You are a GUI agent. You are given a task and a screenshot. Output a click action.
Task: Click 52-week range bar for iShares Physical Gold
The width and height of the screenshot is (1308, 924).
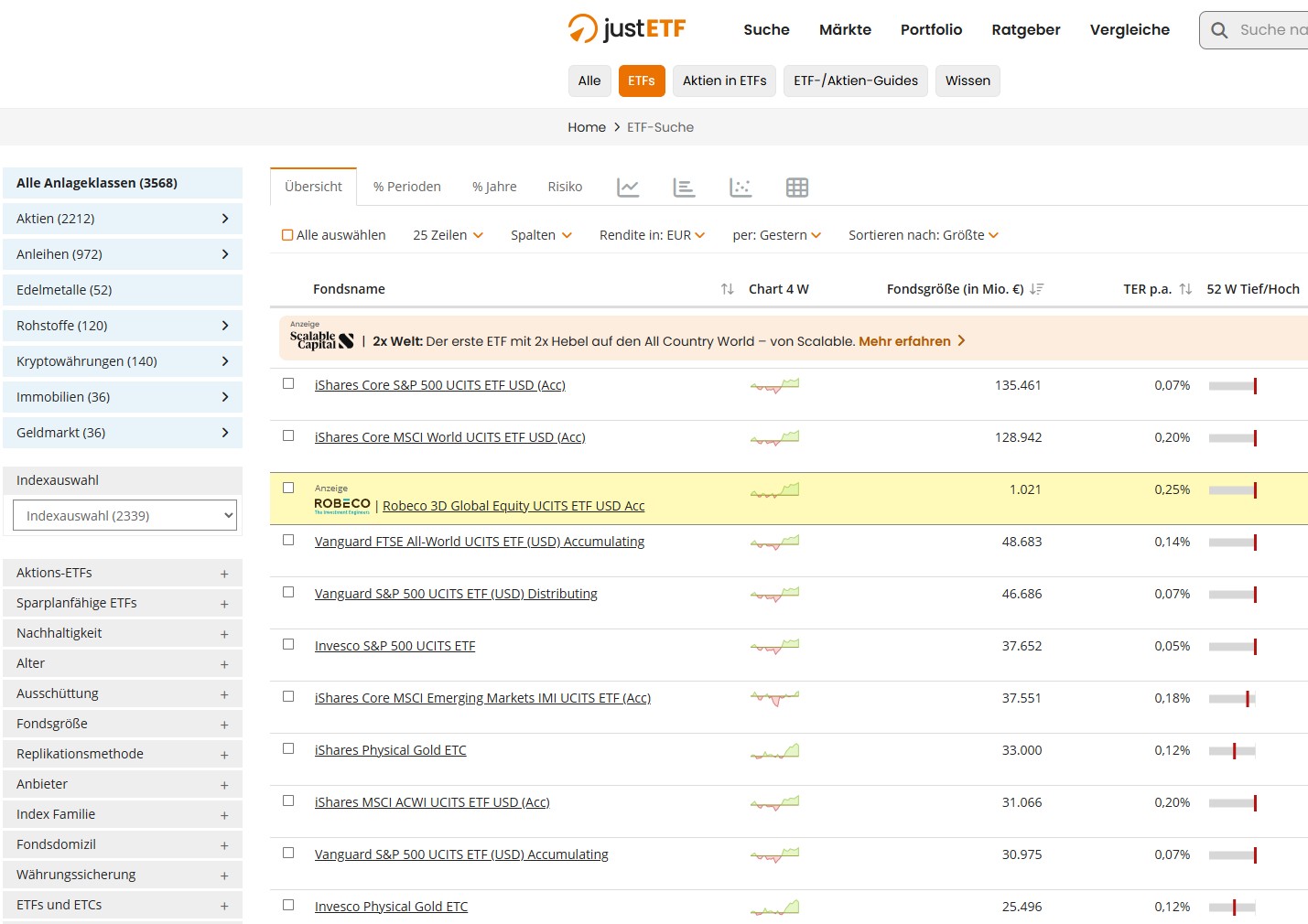(1232, 751)
